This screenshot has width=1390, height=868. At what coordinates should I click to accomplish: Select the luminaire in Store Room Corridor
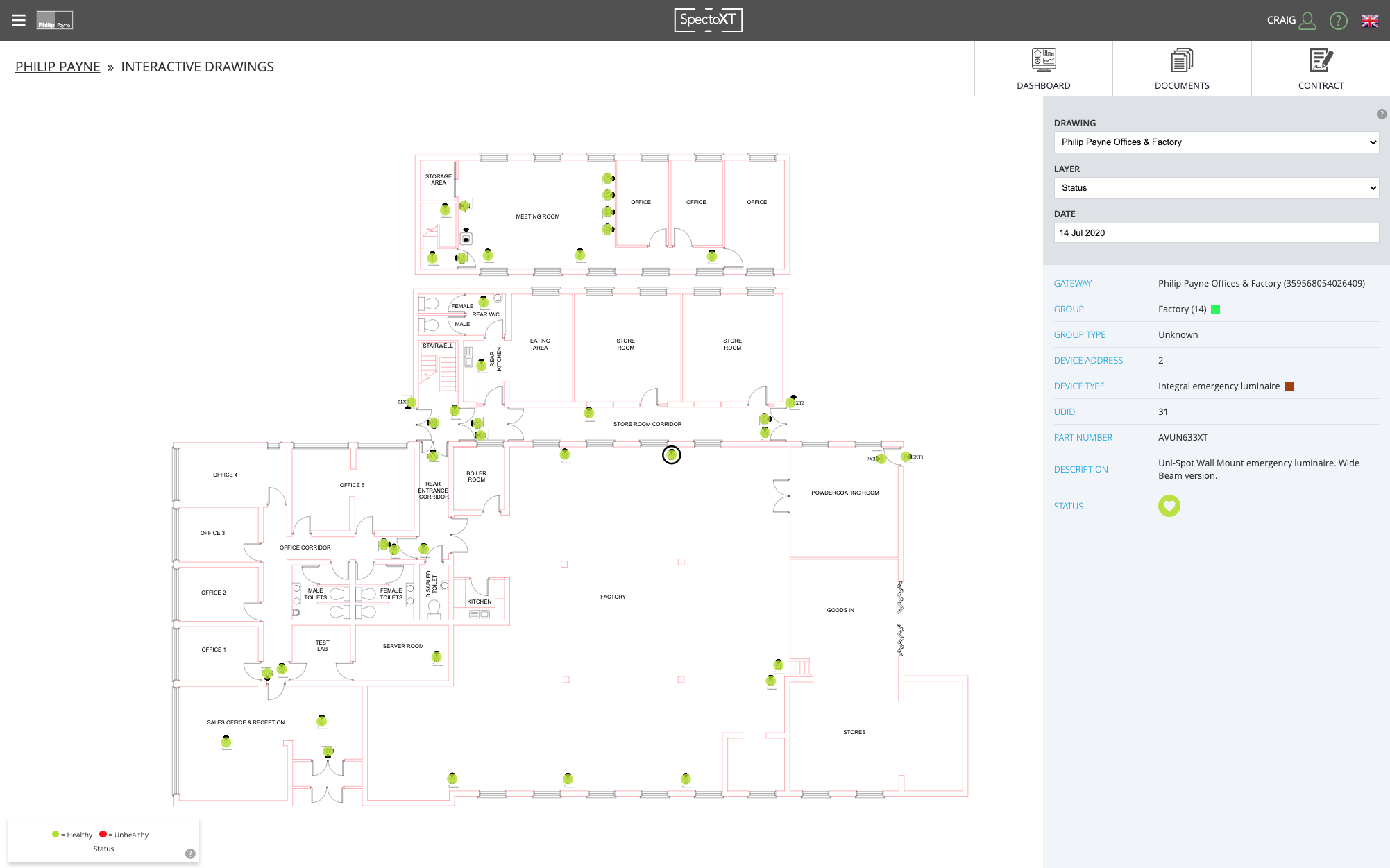point(589,413)
